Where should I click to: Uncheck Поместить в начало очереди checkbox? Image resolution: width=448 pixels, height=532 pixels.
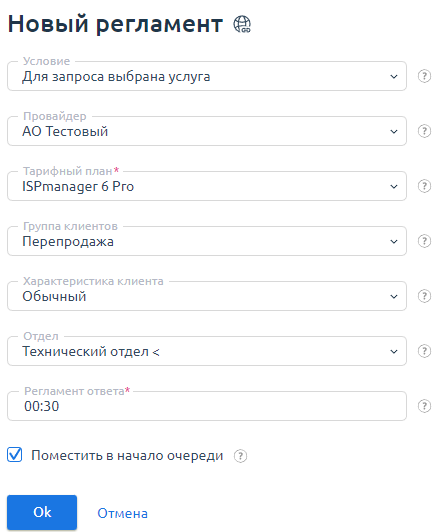pyautogui.click(x=15, y=455)
